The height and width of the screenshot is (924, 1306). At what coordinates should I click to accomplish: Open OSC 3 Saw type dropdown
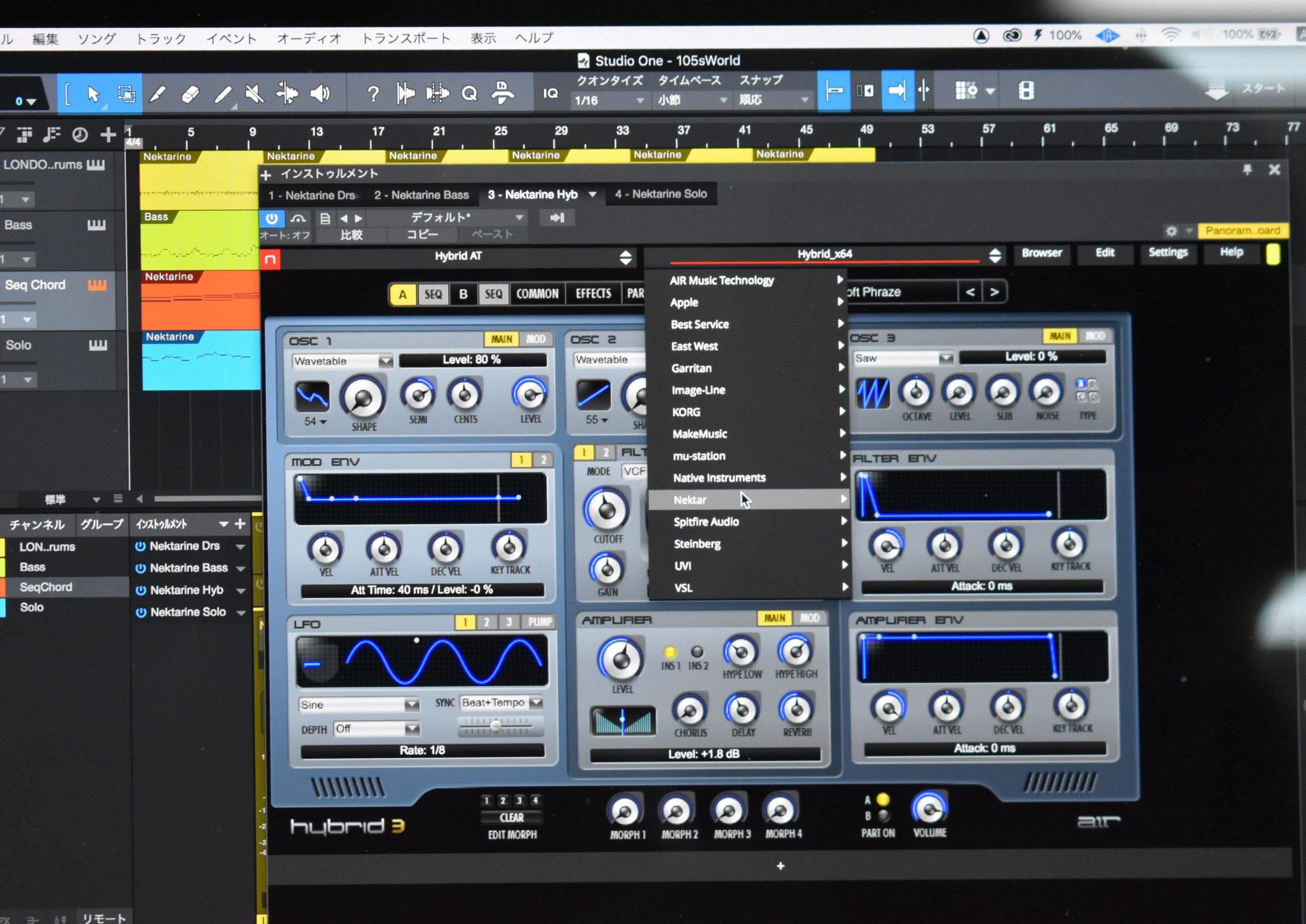(903, 358)
